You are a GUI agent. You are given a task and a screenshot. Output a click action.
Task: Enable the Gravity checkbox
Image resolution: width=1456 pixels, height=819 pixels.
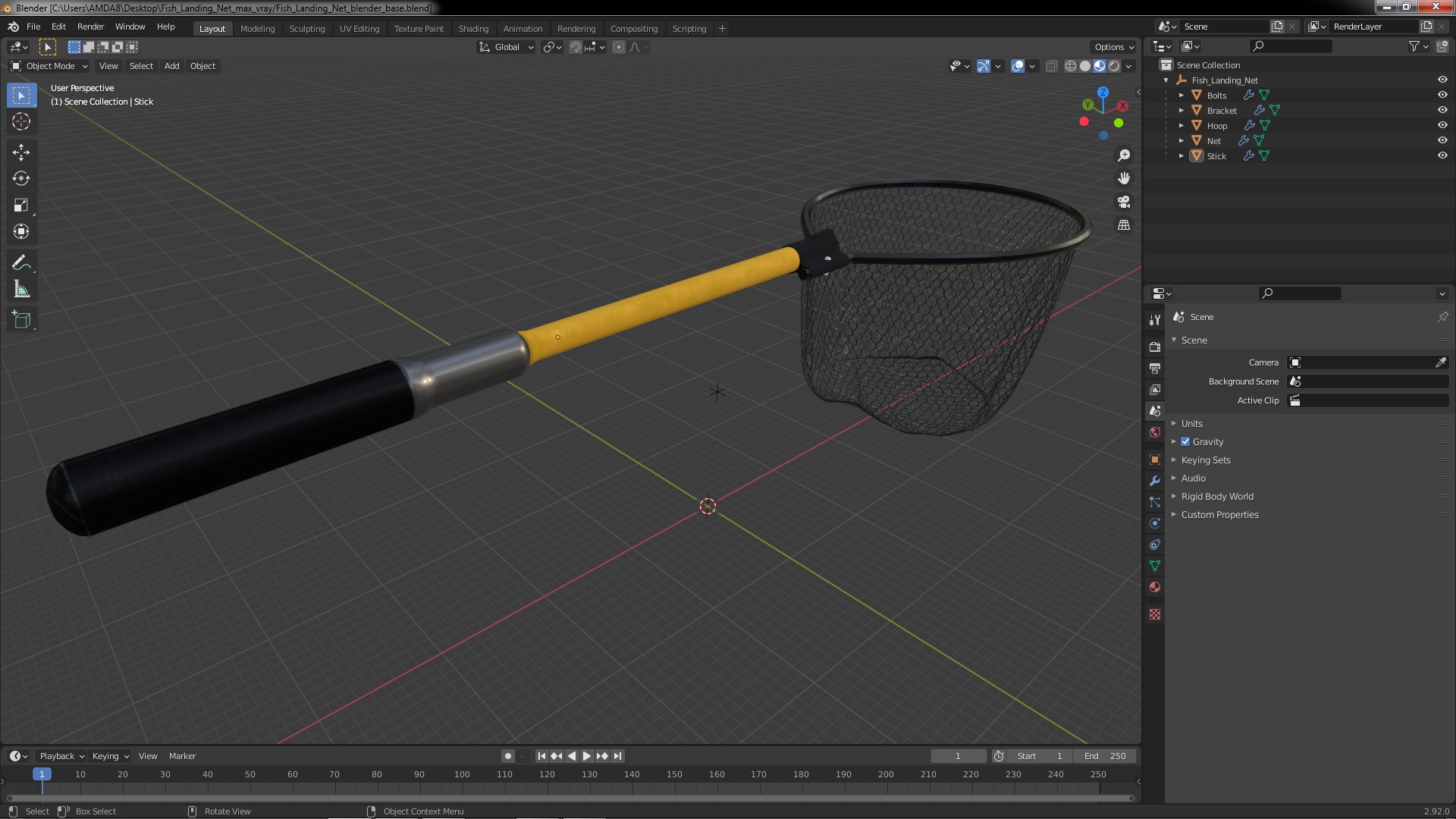point(1185,441)
